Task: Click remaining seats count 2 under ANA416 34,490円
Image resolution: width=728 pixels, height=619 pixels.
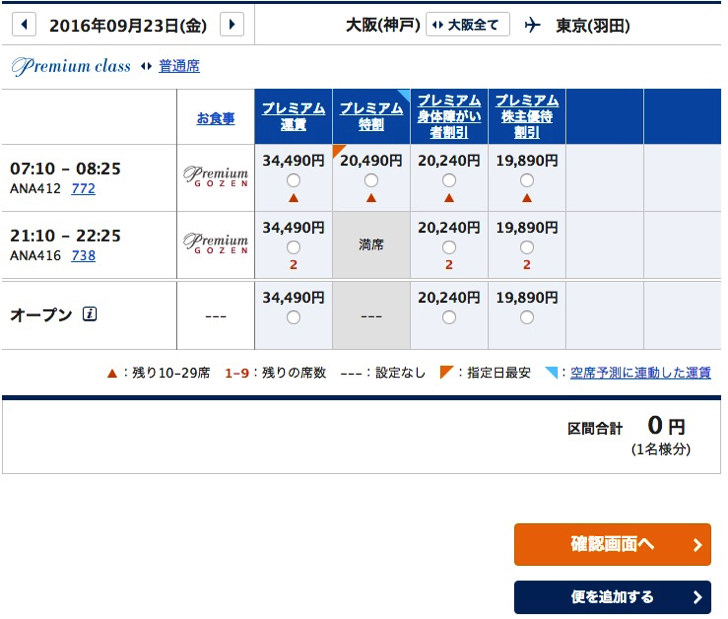Action: coord(293,265)
